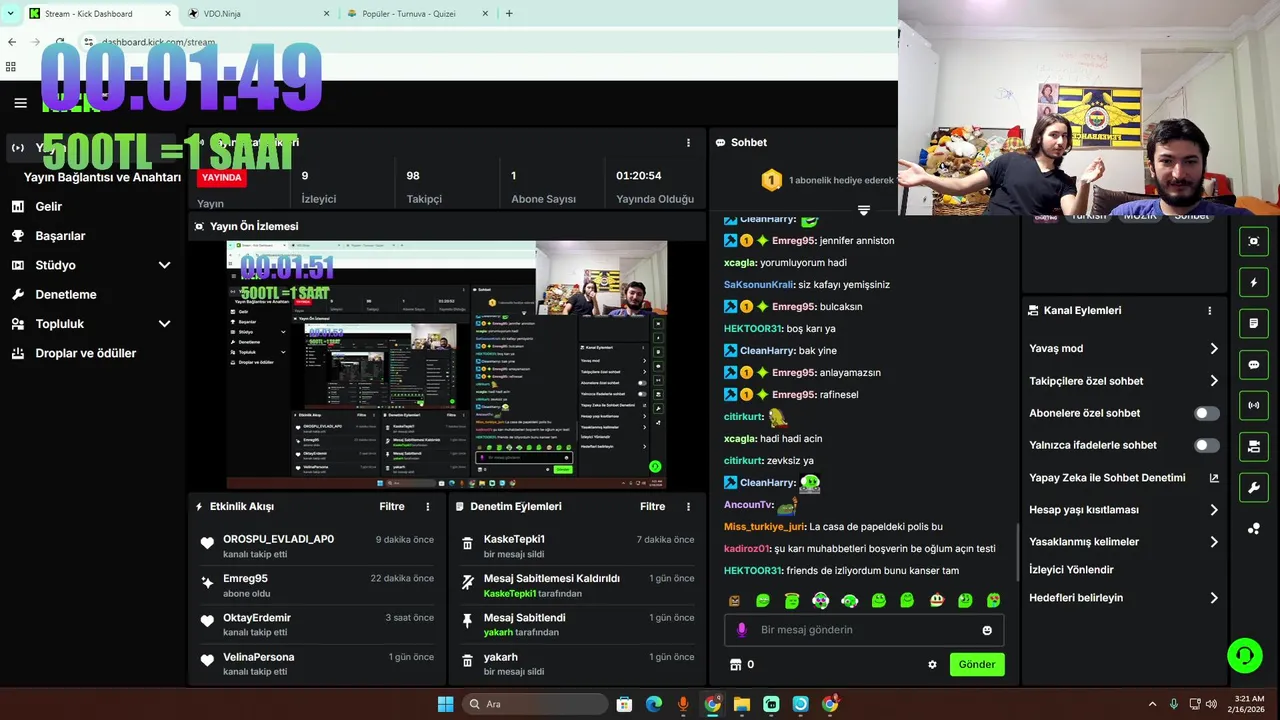Open Denetim Eylemleri Filtre
1280x720 pixels.
tap(653, 507)
